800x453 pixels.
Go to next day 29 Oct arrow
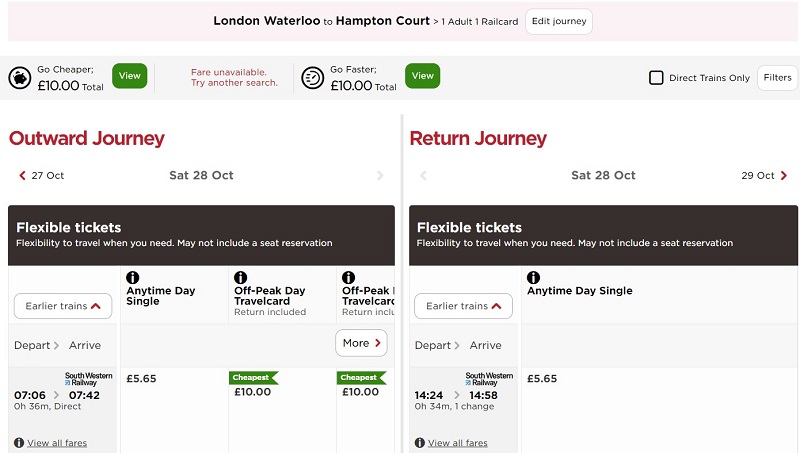pyautogui.click(x=784, y=175)
